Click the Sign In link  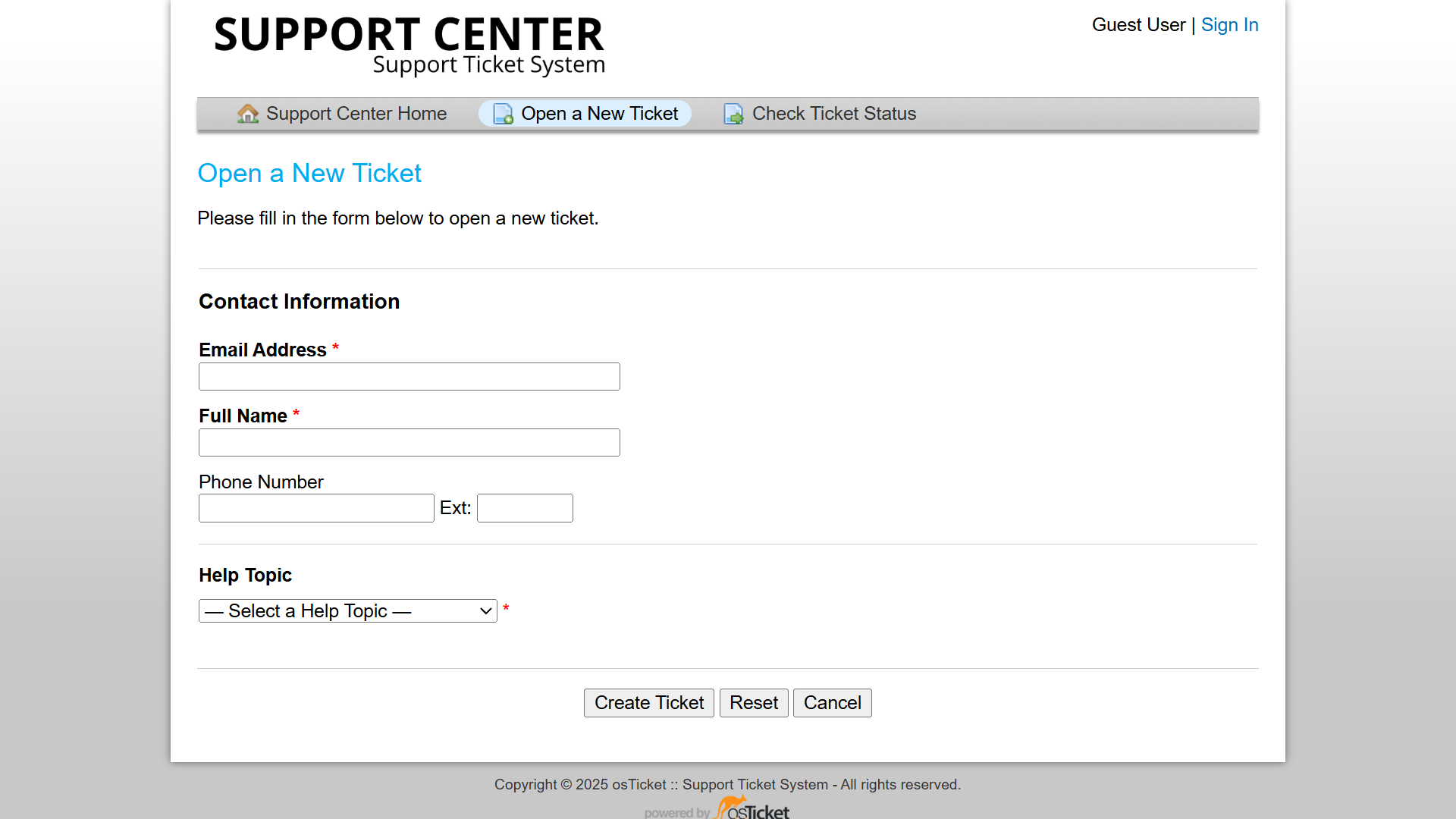(1229, 25)
